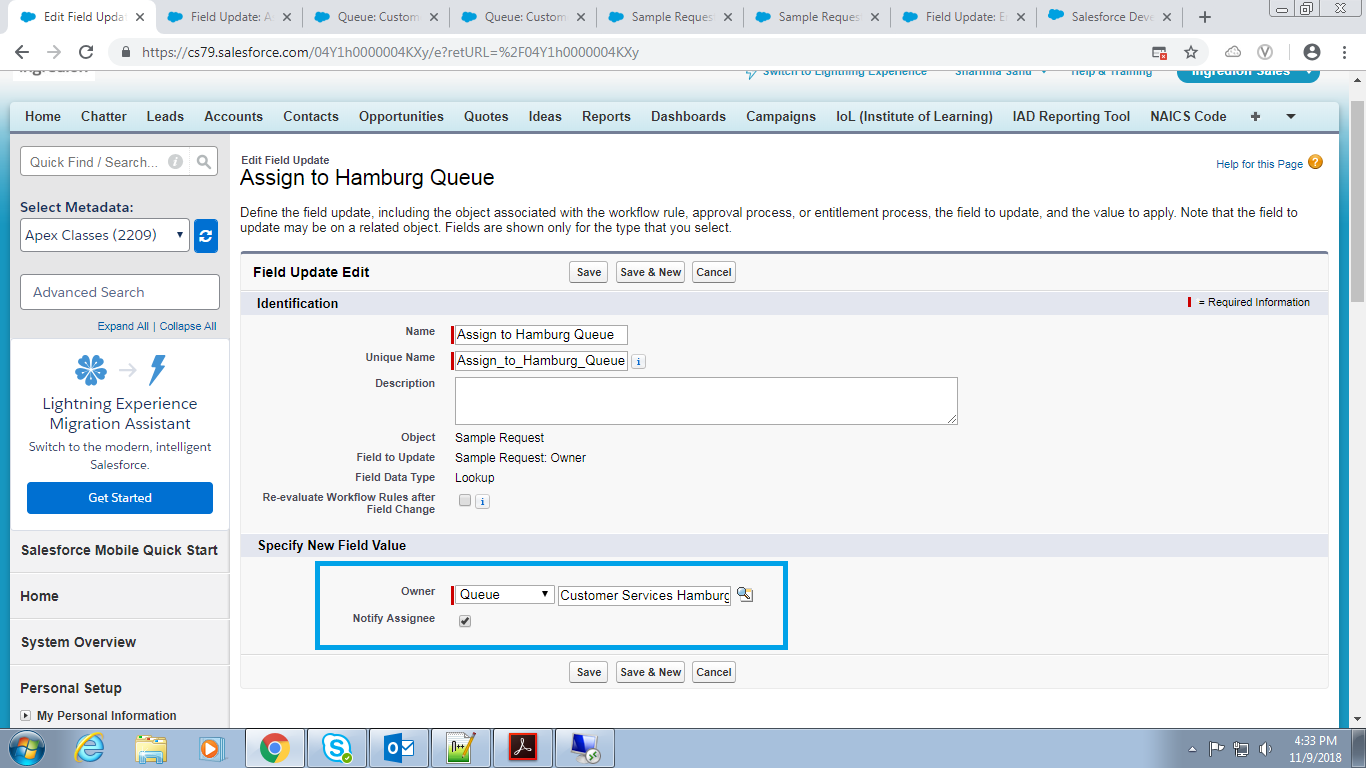Screen dimensions: 1366x768
Task: Reload the page with the refresh icon
Action: tap(86, 52)
